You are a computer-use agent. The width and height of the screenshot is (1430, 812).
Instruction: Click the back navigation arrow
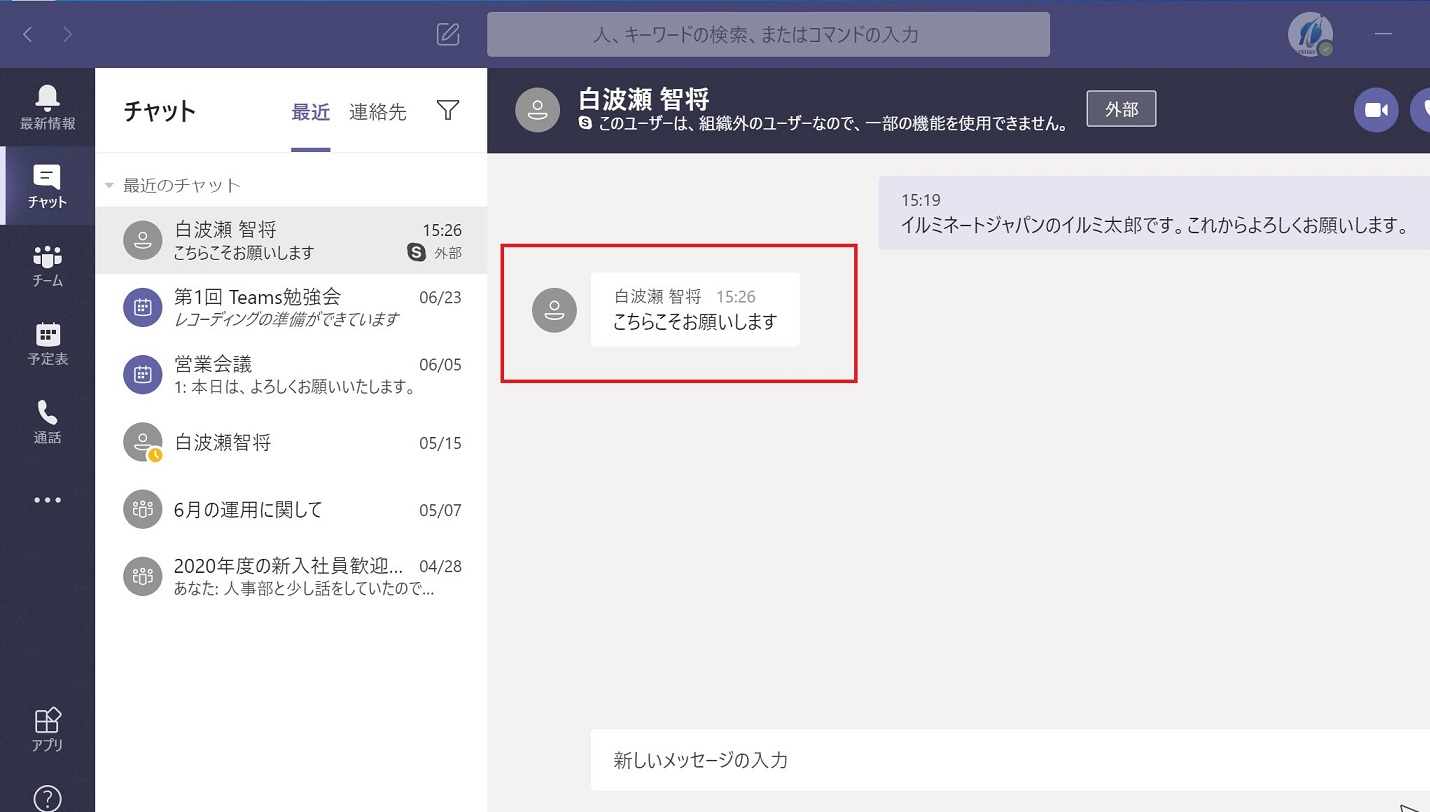pos(28,34)
